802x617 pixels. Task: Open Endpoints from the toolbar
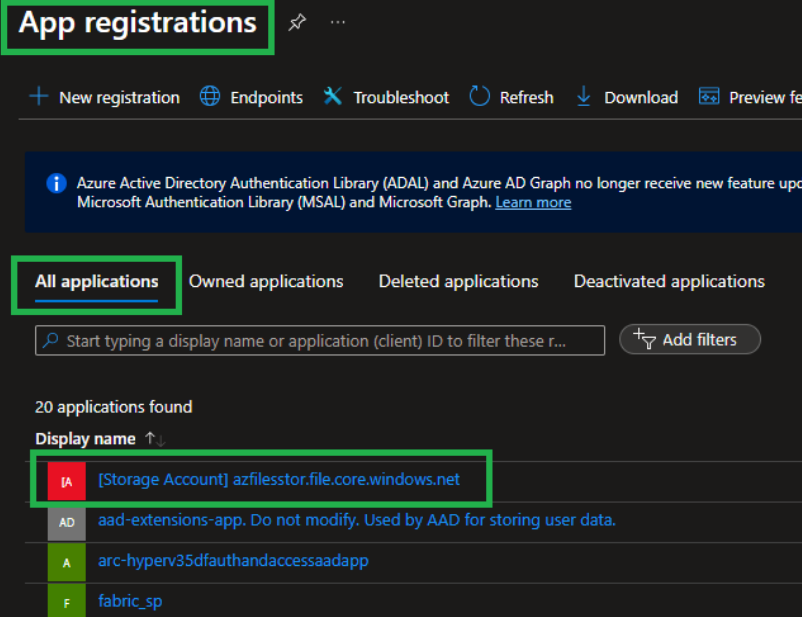point(251,97)
